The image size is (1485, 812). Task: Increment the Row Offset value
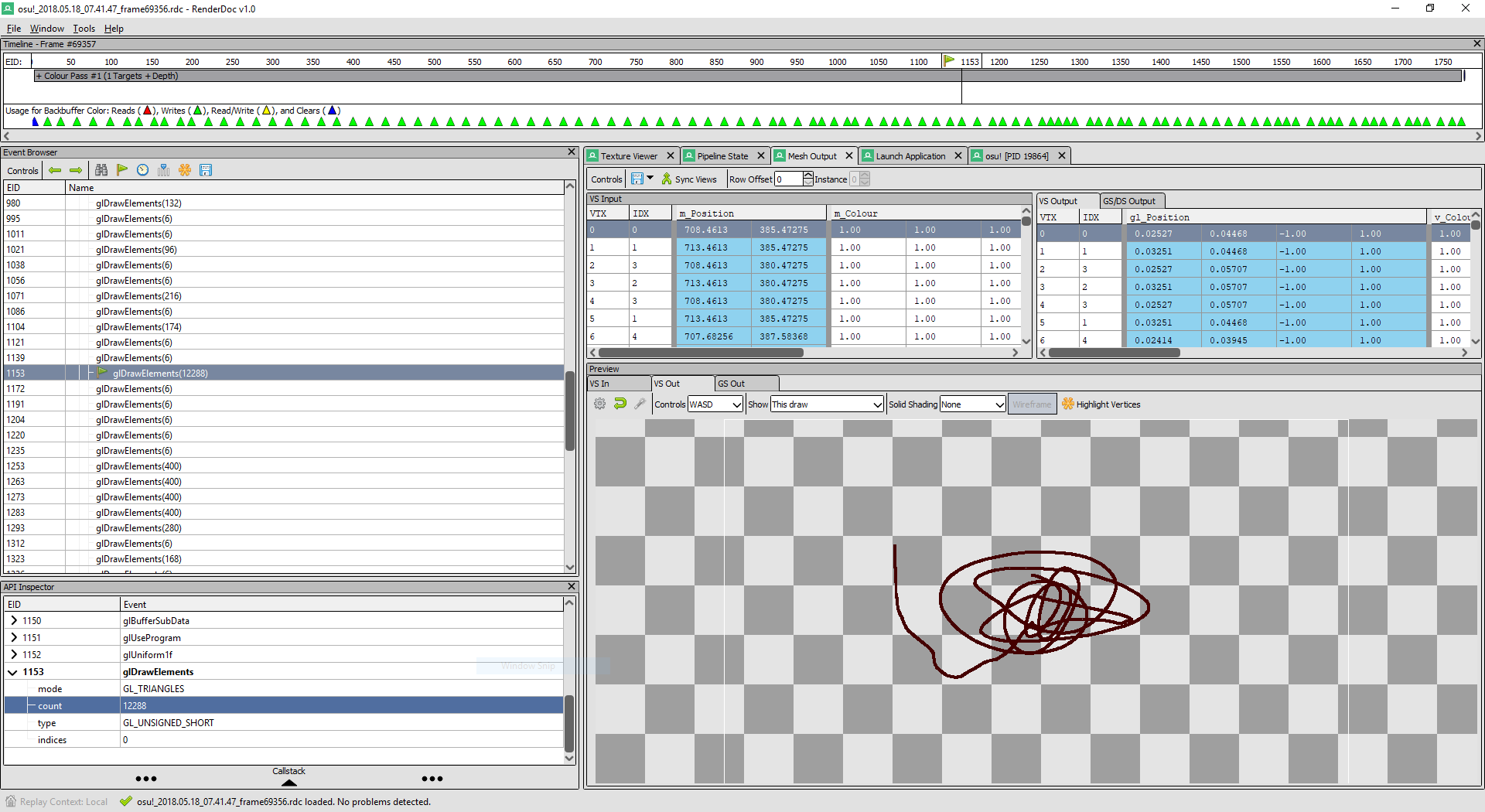(x=808, y=176)
